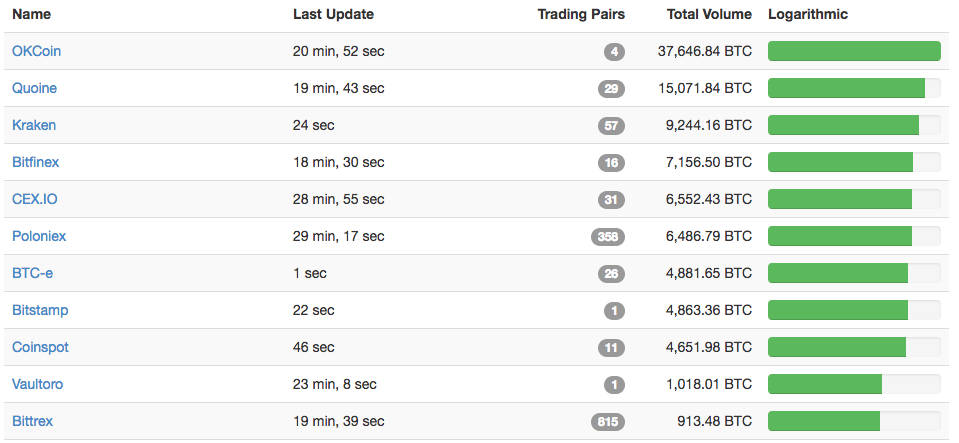Open the Quoine exchange link
This screenshot has width=959, height=443.
point(34,88)
